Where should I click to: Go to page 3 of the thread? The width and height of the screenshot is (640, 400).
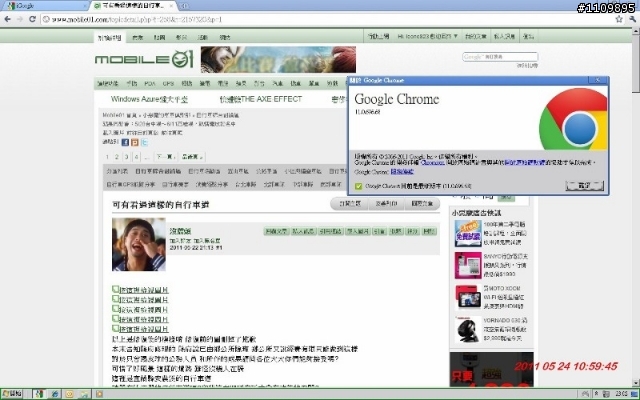127,157
